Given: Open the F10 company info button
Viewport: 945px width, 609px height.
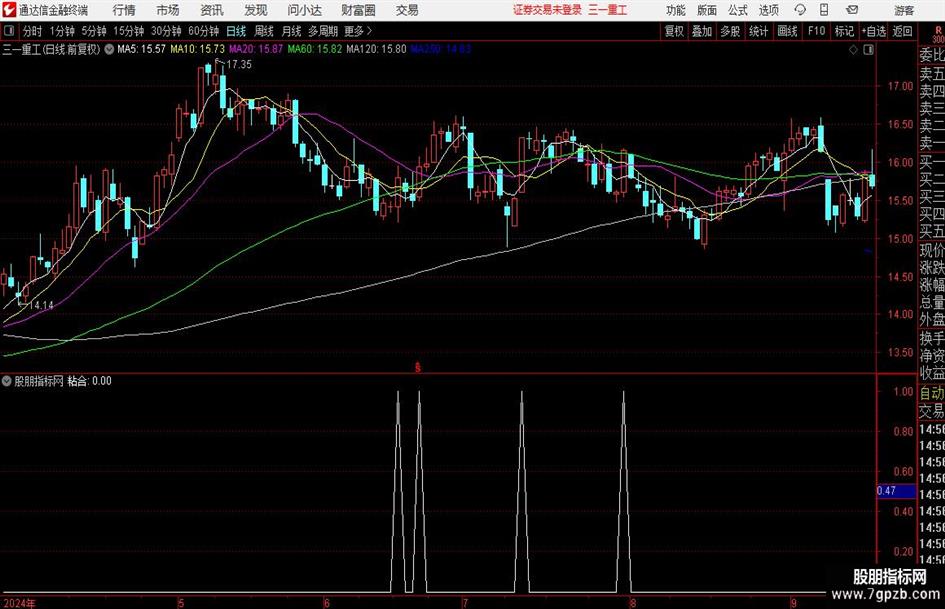Looking at the screenshot, I should 817,31.
